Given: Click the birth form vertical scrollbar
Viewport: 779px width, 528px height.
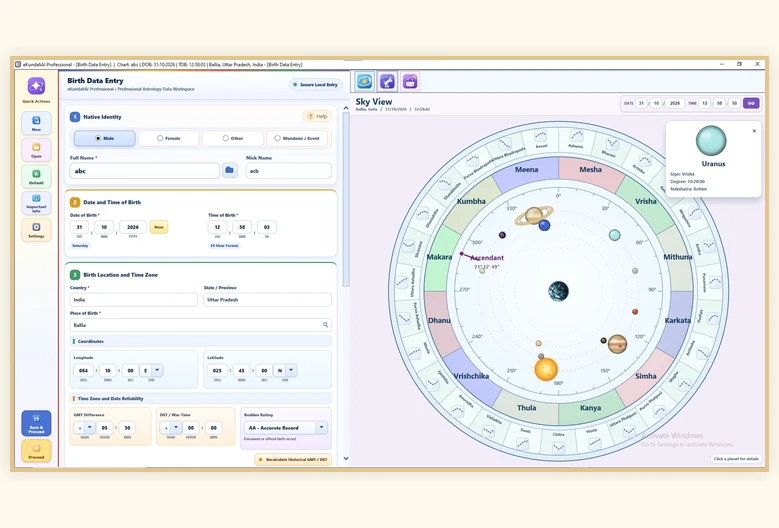Looking at the screenshot, I should click(x=346, y=199).
